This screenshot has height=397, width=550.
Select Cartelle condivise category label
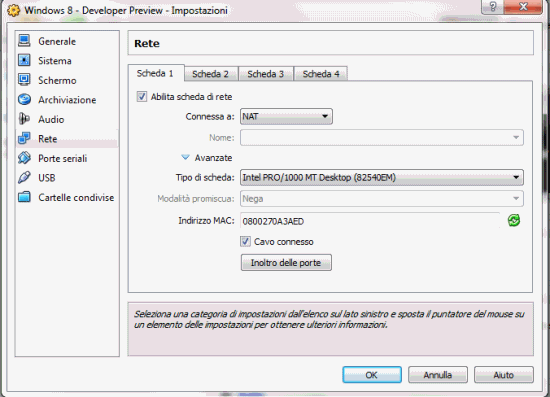click(x=76, y=197)
